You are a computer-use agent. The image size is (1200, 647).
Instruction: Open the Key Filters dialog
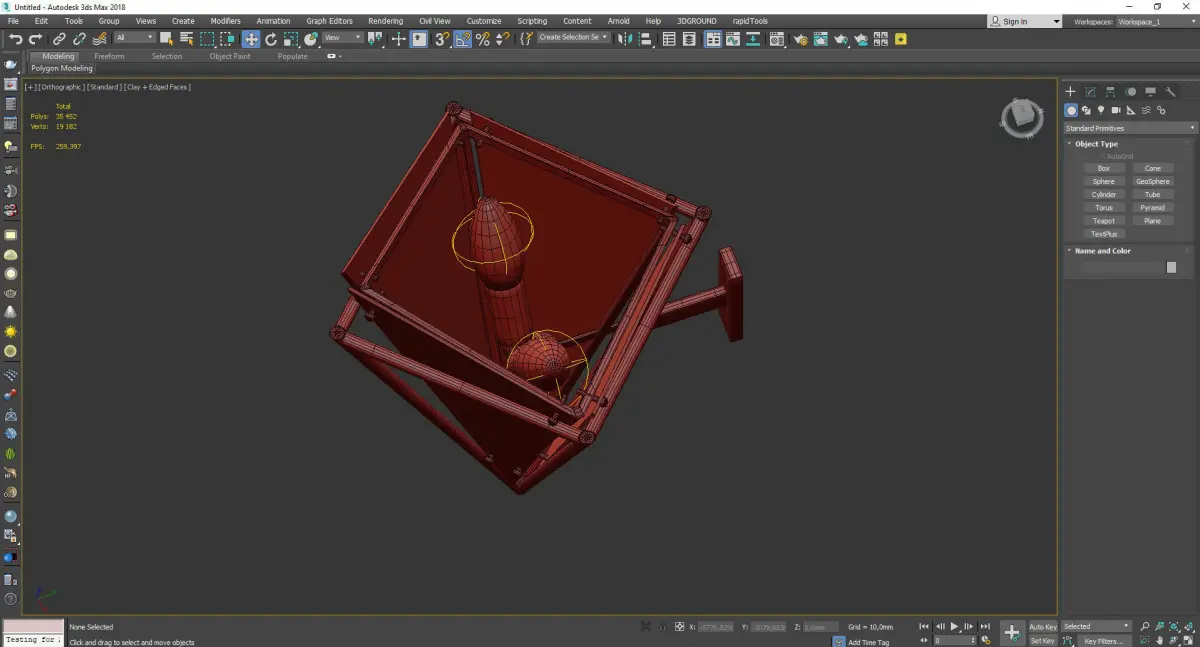tap(1103, 641)
